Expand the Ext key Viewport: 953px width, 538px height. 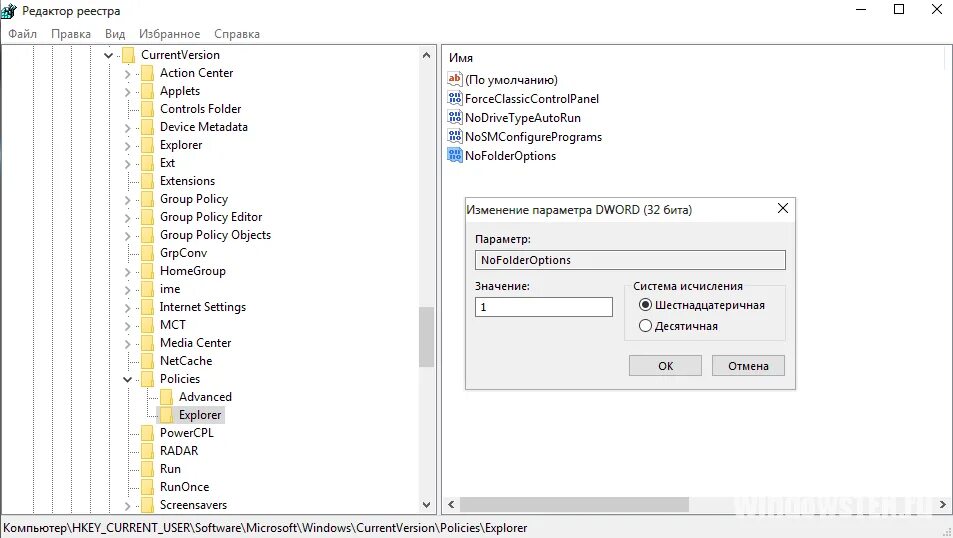pyautogui.click(x=127, y=164)
